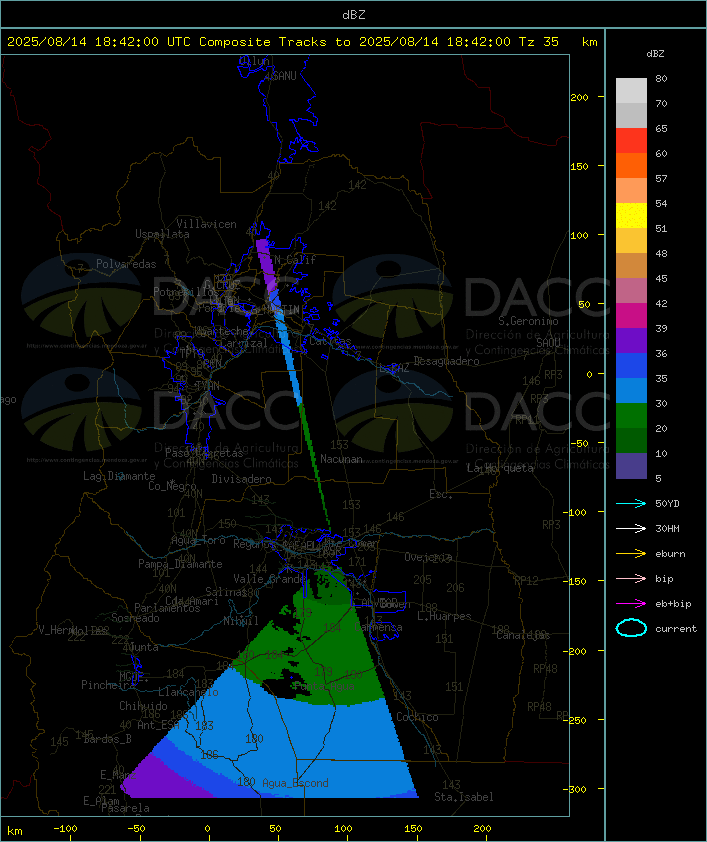Click the 'Nacunan' place label
This screenshot has height=842, width=707.
coord(341,459)
